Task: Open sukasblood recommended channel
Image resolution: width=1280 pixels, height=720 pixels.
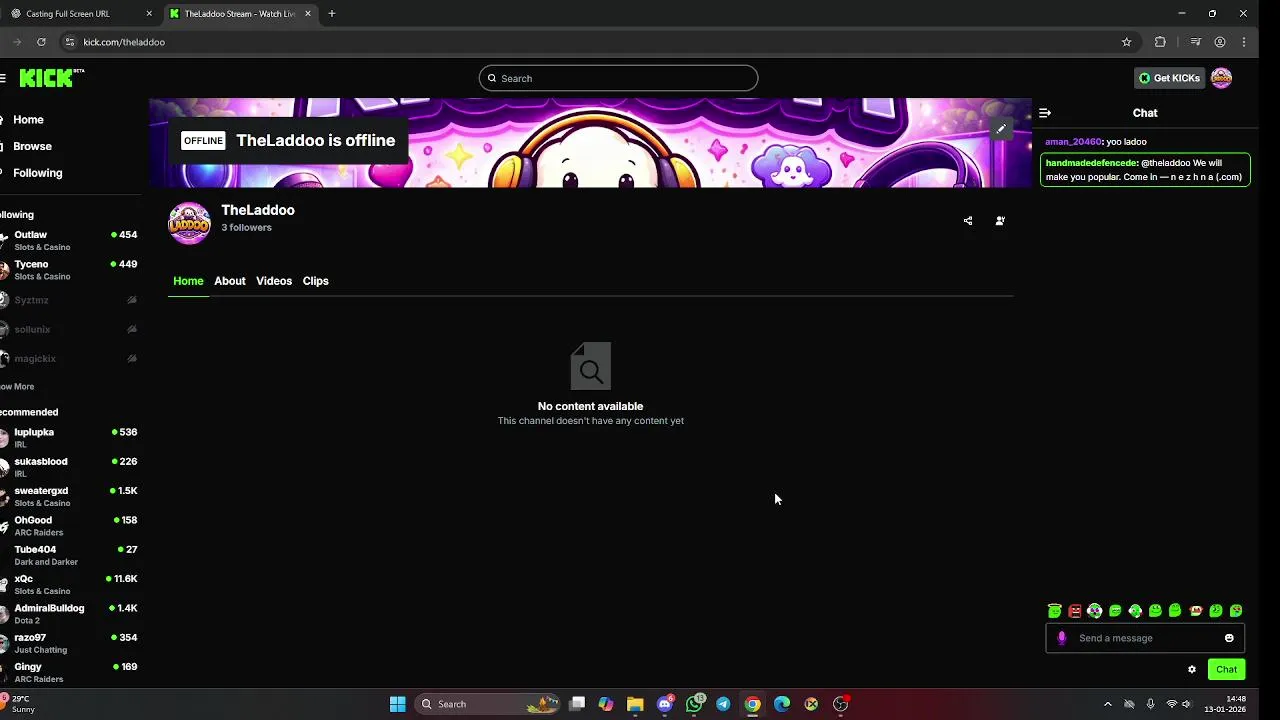Action: point(69,467)
